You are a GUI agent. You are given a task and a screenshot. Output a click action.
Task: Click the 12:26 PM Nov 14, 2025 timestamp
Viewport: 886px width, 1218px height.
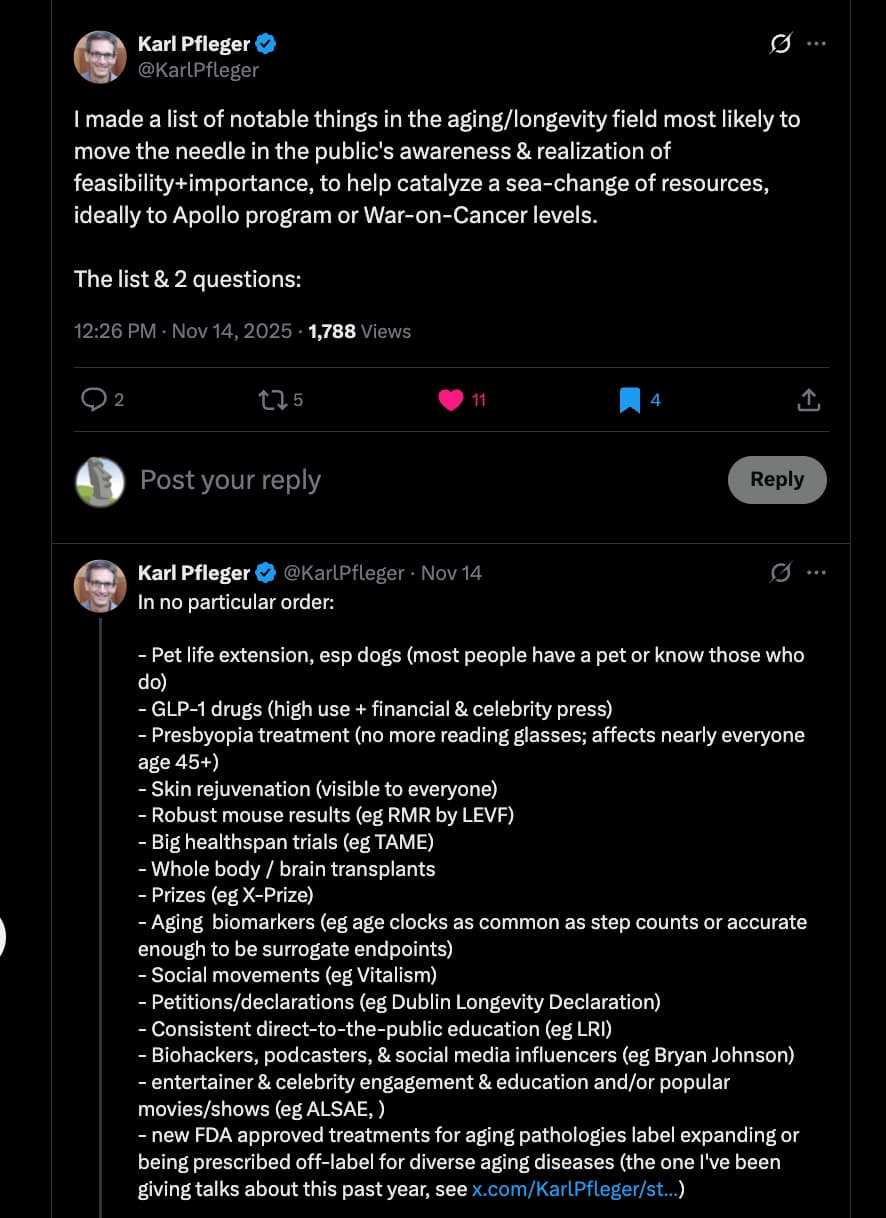click(183, 331)
